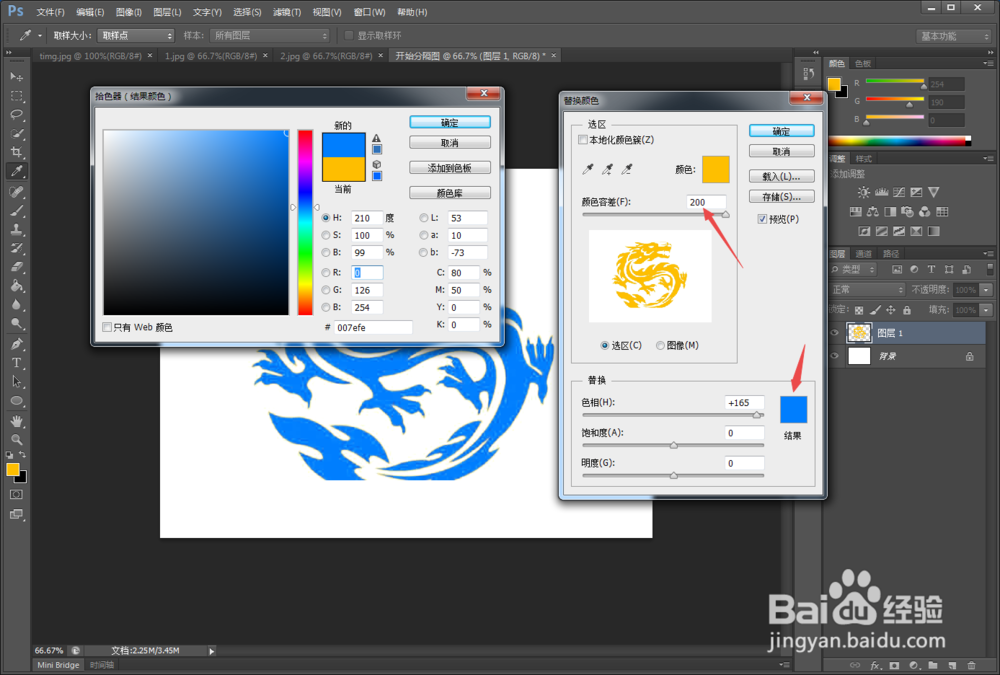Select the Crop tool
This screenshot has height=675, width=1000.
pyautogui.click(x=17, y=152)
